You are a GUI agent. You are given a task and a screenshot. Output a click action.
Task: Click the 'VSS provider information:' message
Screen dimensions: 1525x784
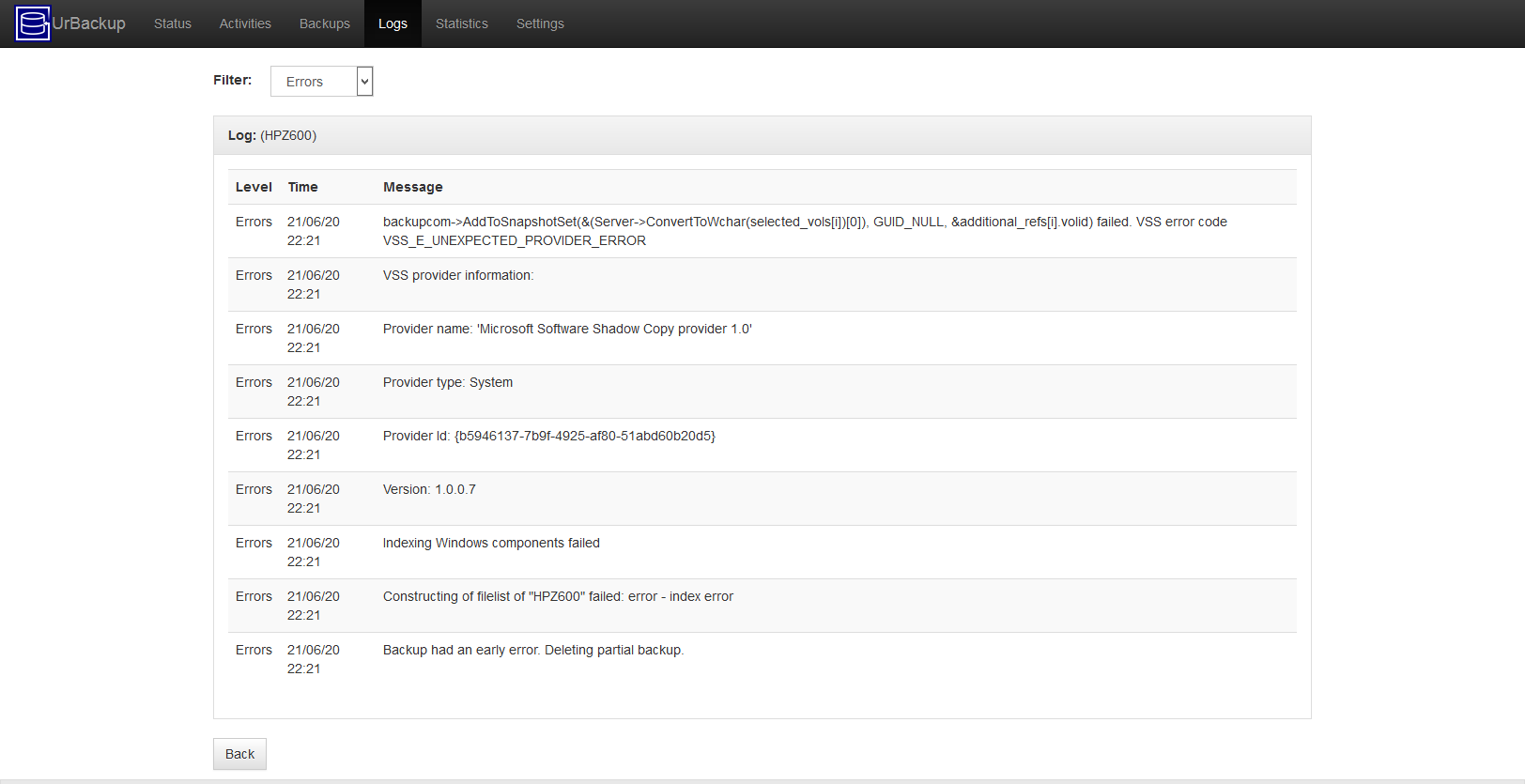pos(458,275)
